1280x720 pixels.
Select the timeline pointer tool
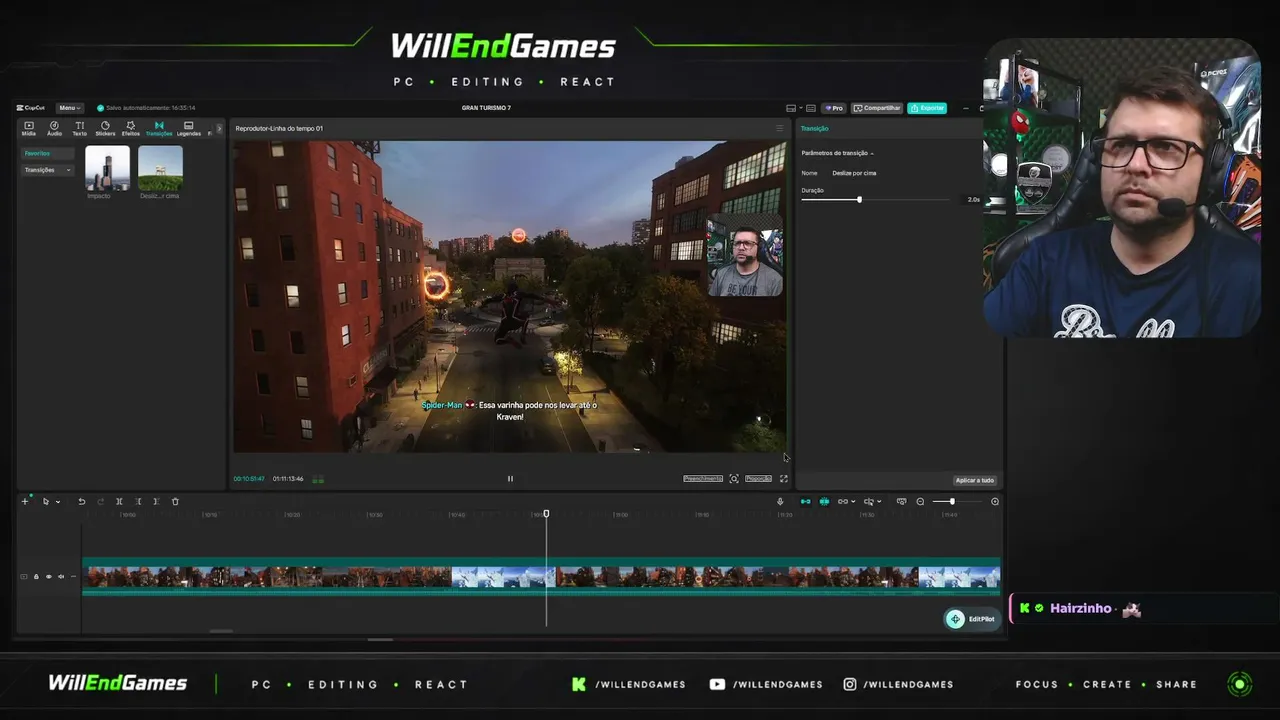pos(45,501)
